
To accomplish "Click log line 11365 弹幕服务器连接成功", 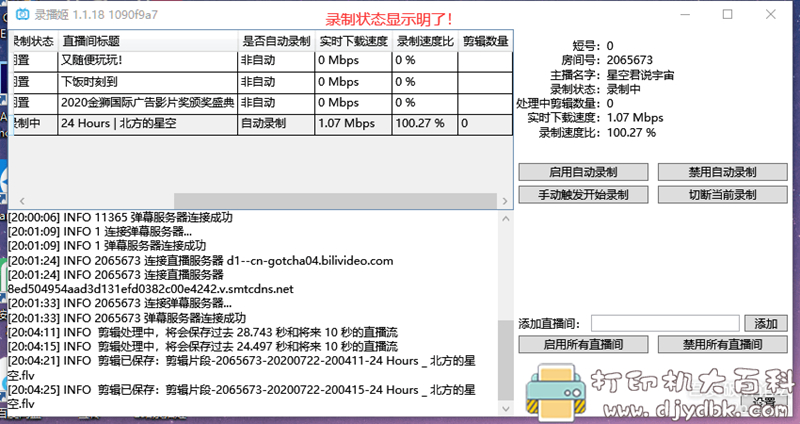I will pos(120,217).
